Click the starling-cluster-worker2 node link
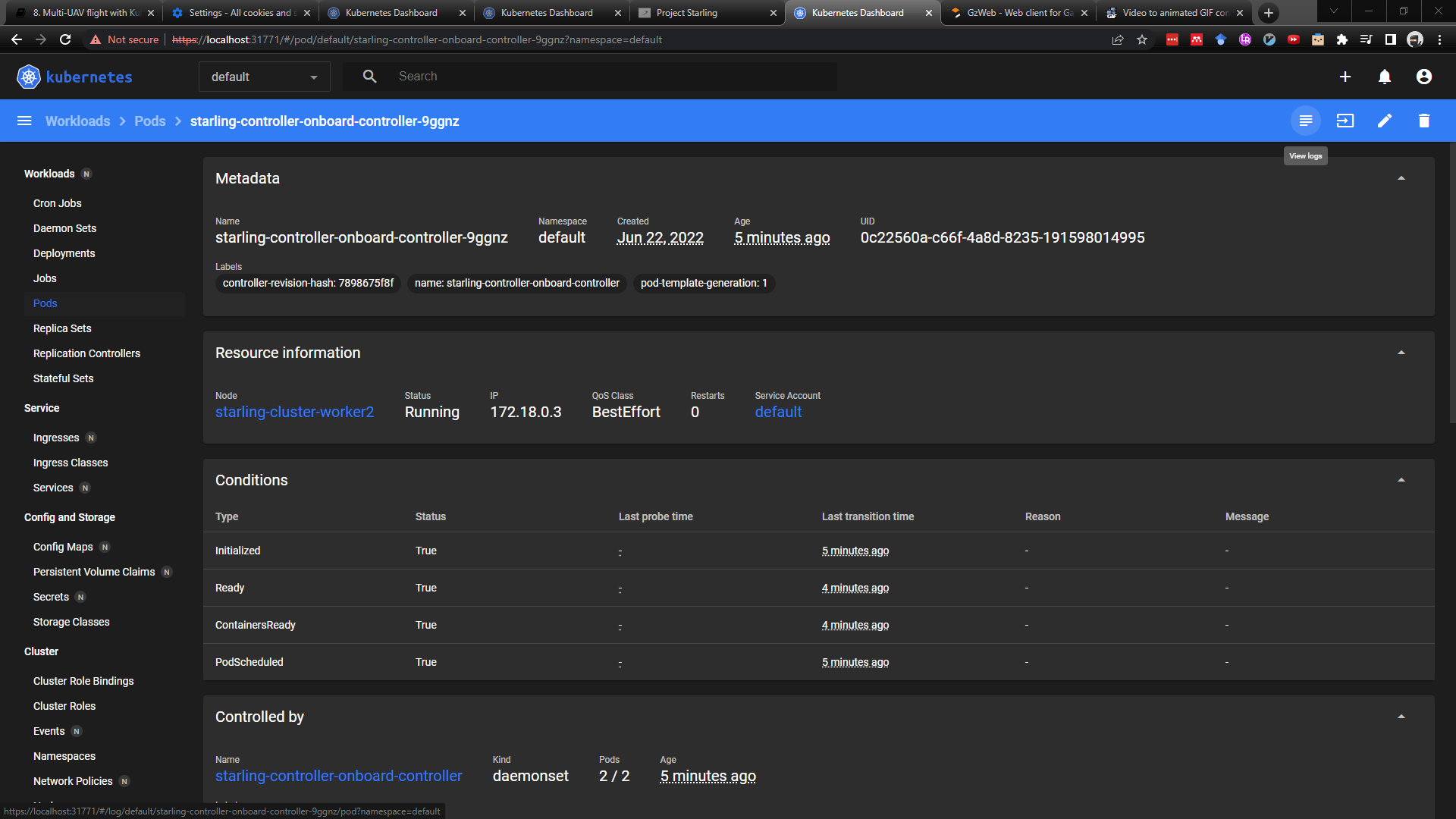Screen dimensions: 1456x819 point(294,412)
